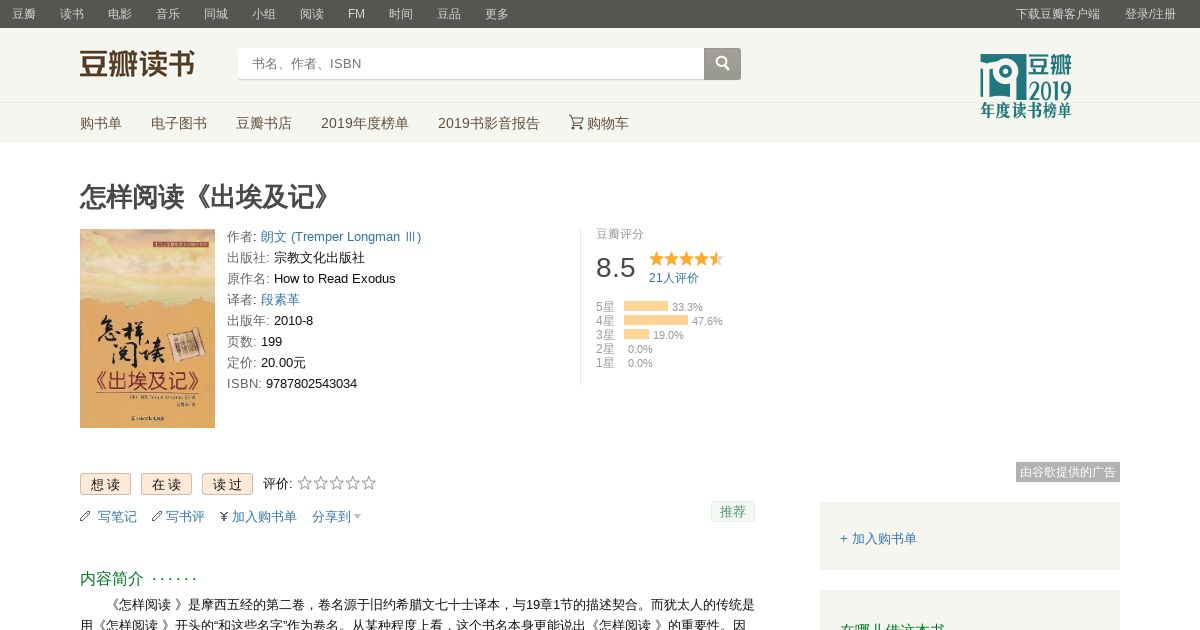The image size is (1200, 630).
Task: Click the 内容简介 section heading
Action: click(112, 578)
